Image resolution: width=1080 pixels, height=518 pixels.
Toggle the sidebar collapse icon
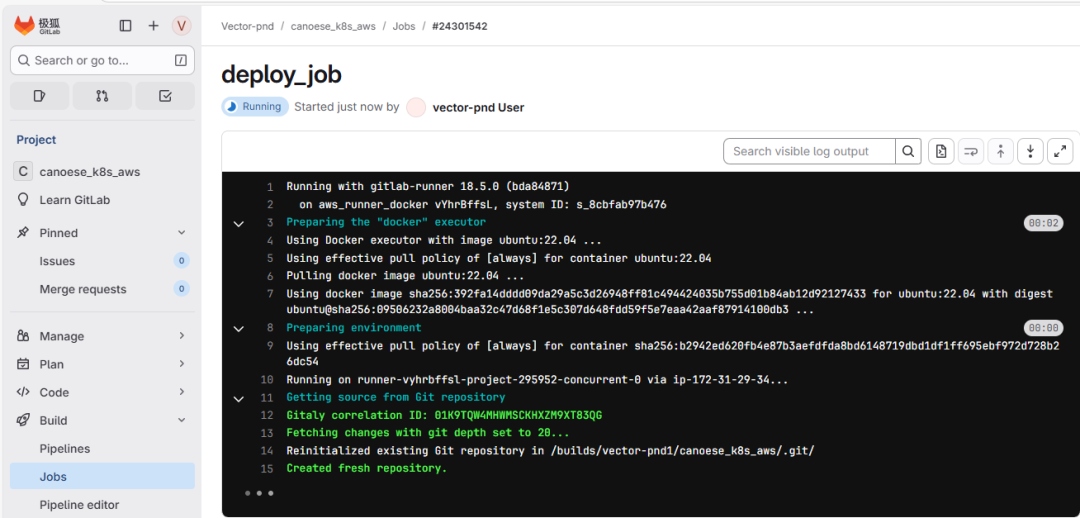(x=125, y=25)
